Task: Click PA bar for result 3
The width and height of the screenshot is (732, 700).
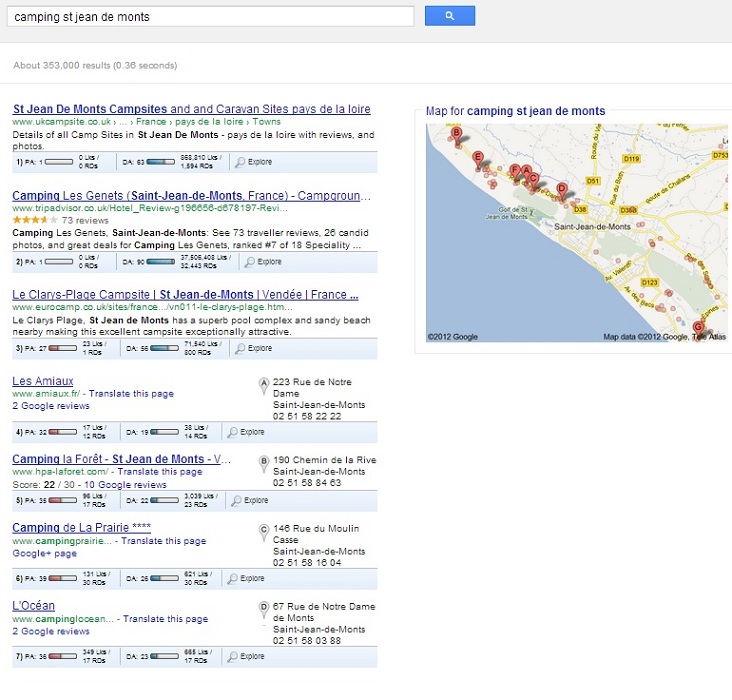Action: tap(63, 348)
